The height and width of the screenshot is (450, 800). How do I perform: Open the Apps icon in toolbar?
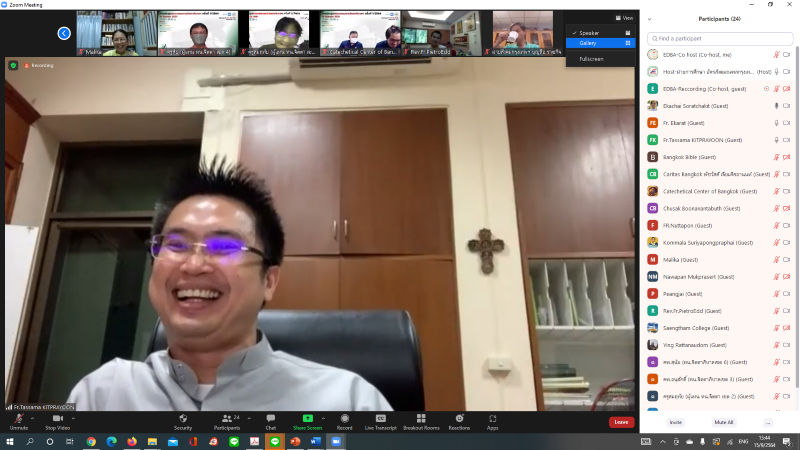pyautogui.click(x=492, y=418)
